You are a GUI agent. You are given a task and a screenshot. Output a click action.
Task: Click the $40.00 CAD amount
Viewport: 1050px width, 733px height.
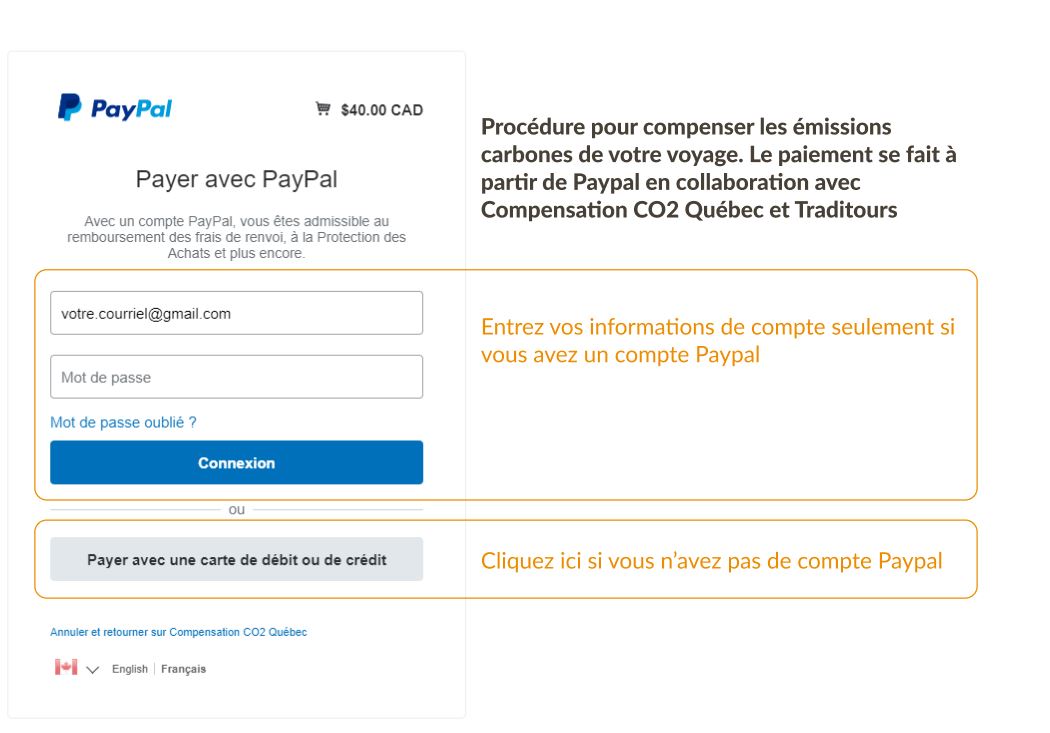click(381, 110)
